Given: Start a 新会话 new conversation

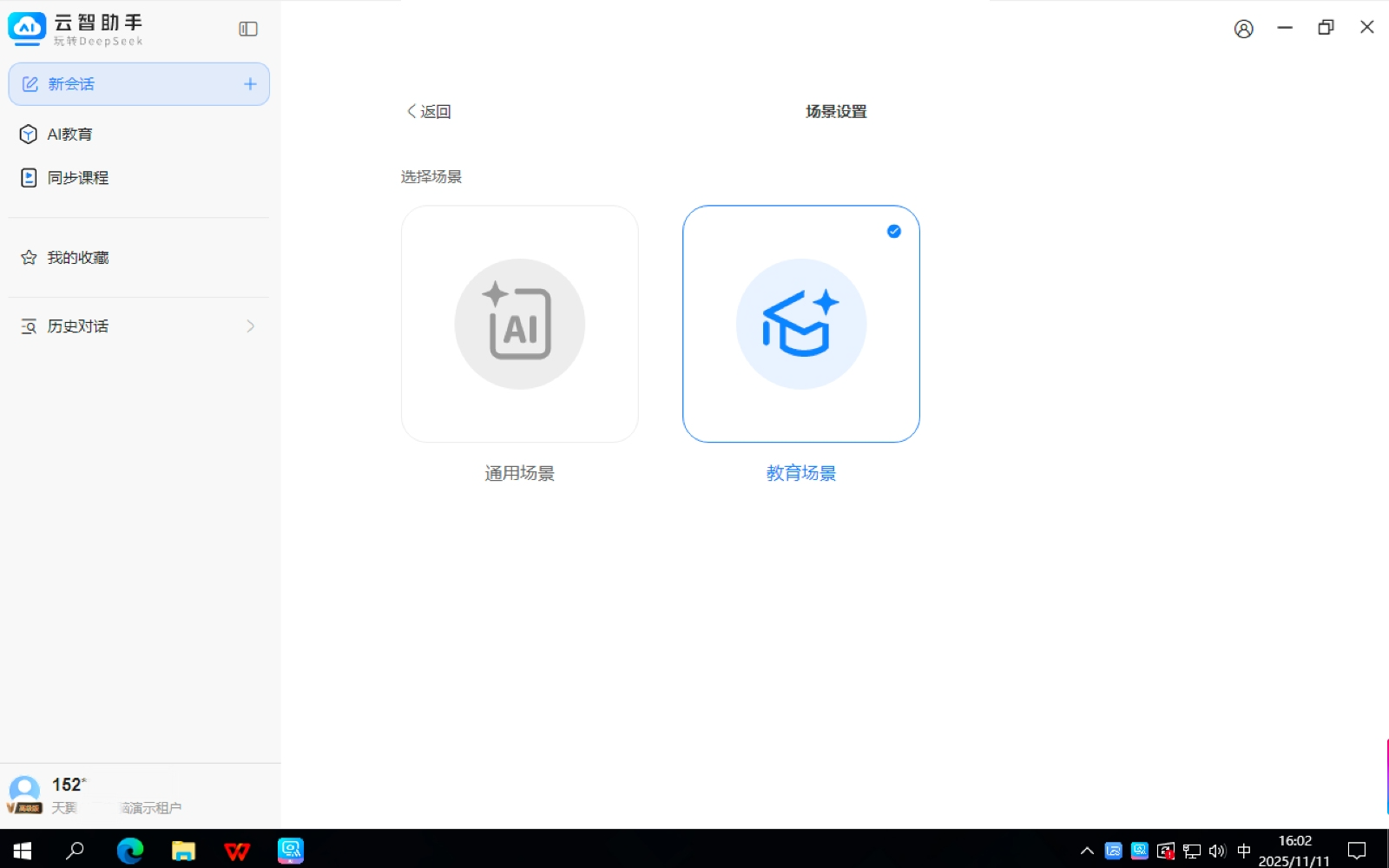Looking at the screenshot, I should pos(71,84).
